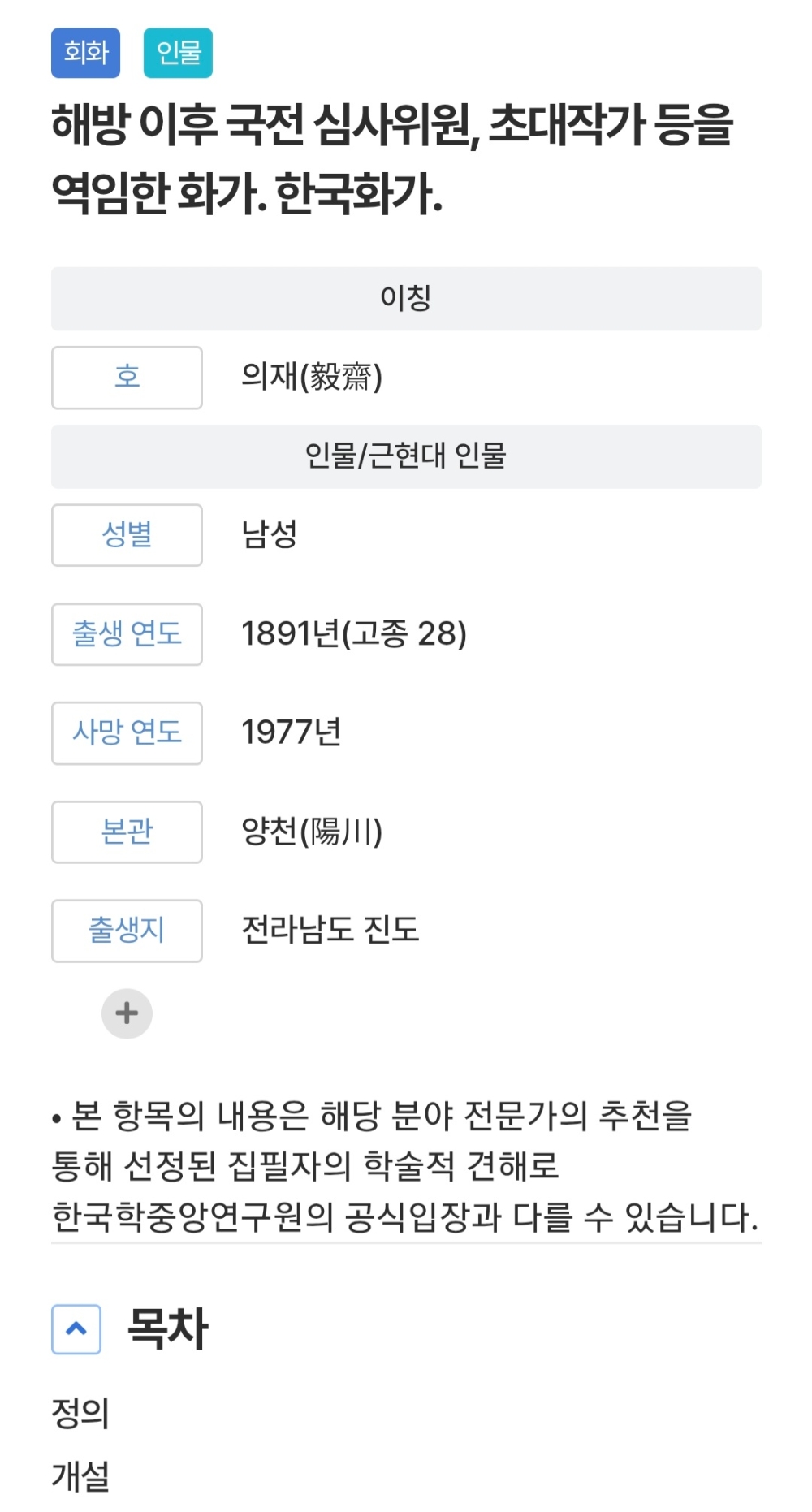Select the 출생지 field label
Viewport: 812px width, 1512px height.
click(127, 931)
